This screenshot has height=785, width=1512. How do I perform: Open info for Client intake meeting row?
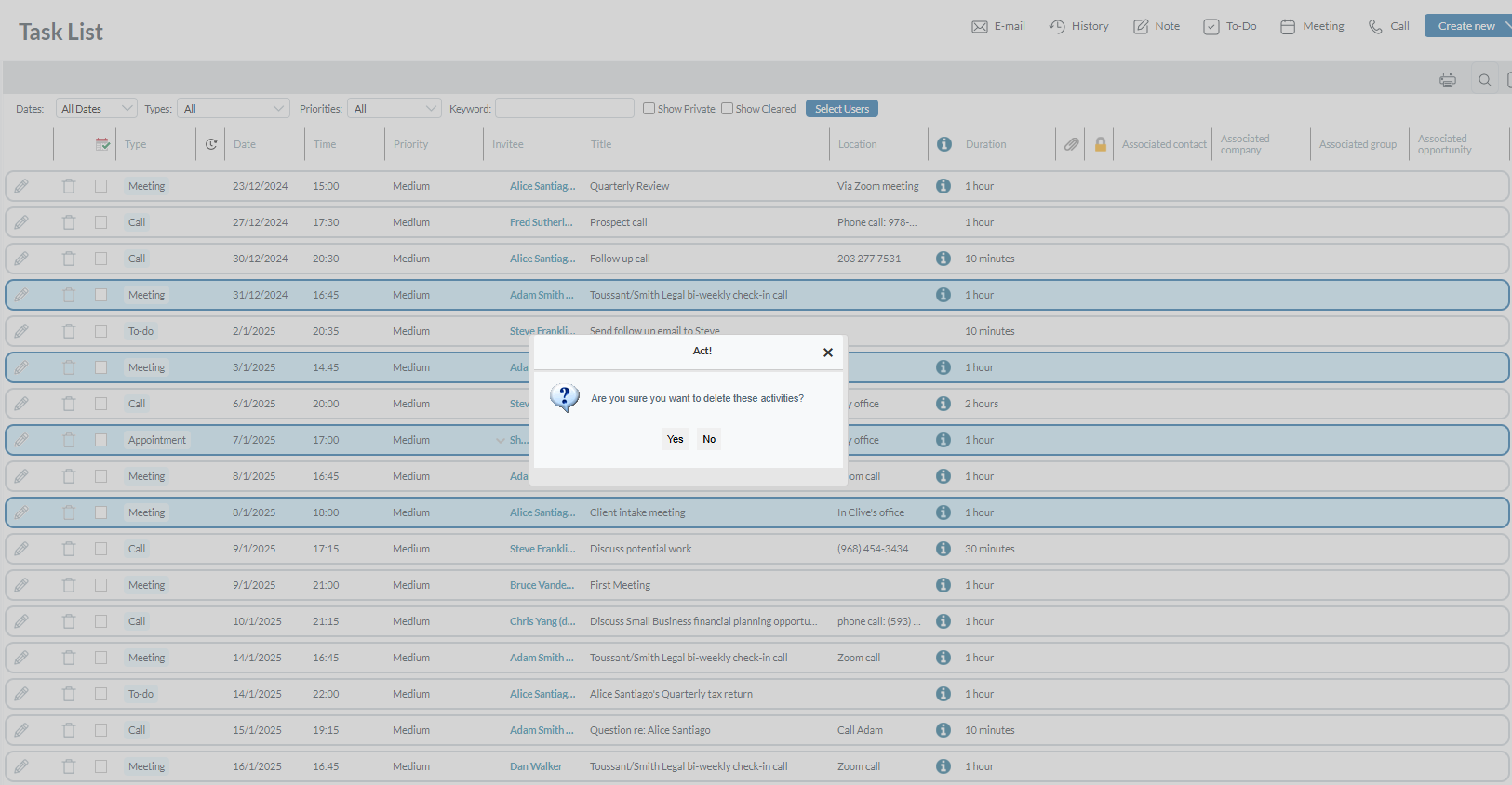point(943,512)
